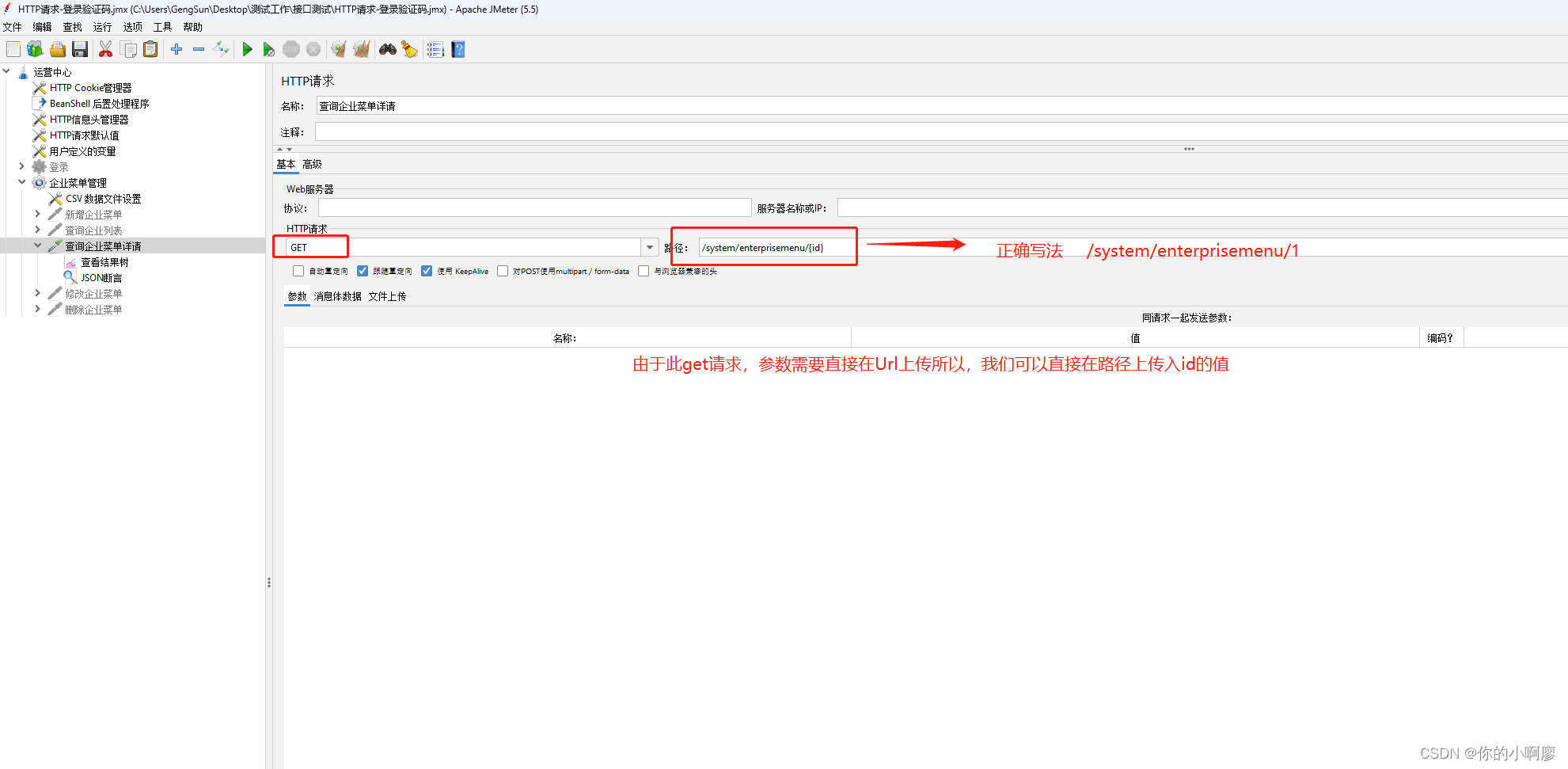
Task: Toggle the 自动重定向 checkbox
Action: [x=298, y=271]
